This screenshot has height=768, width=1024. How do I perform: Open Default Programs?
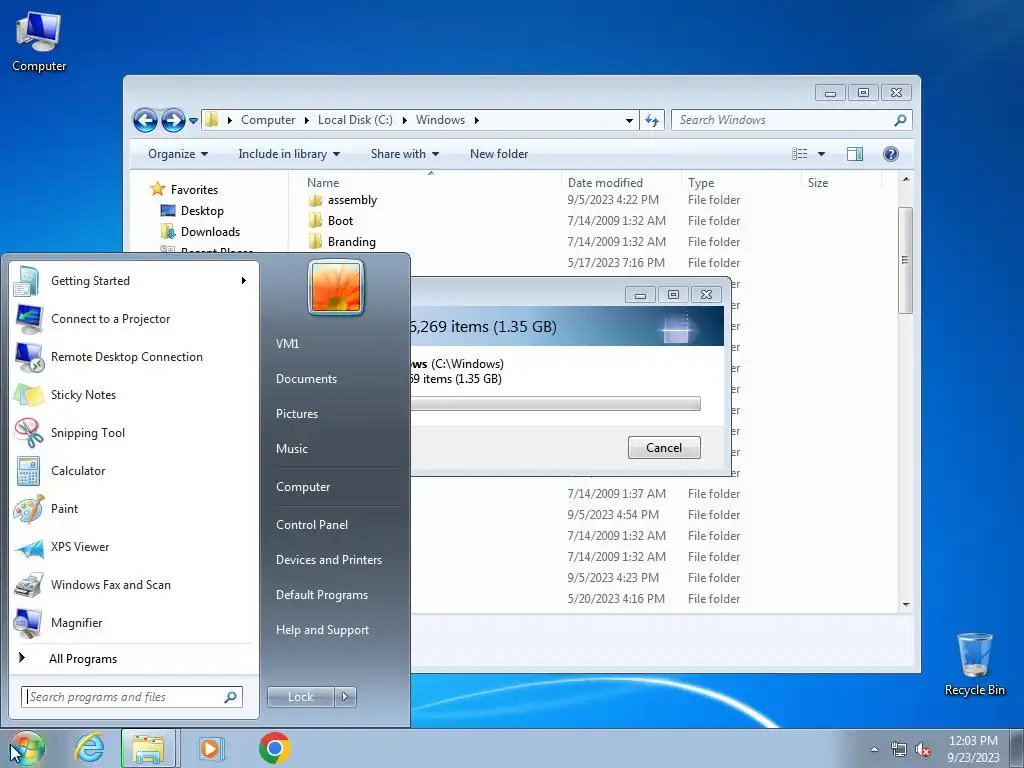pyautogui.click(x=321, y=595)
